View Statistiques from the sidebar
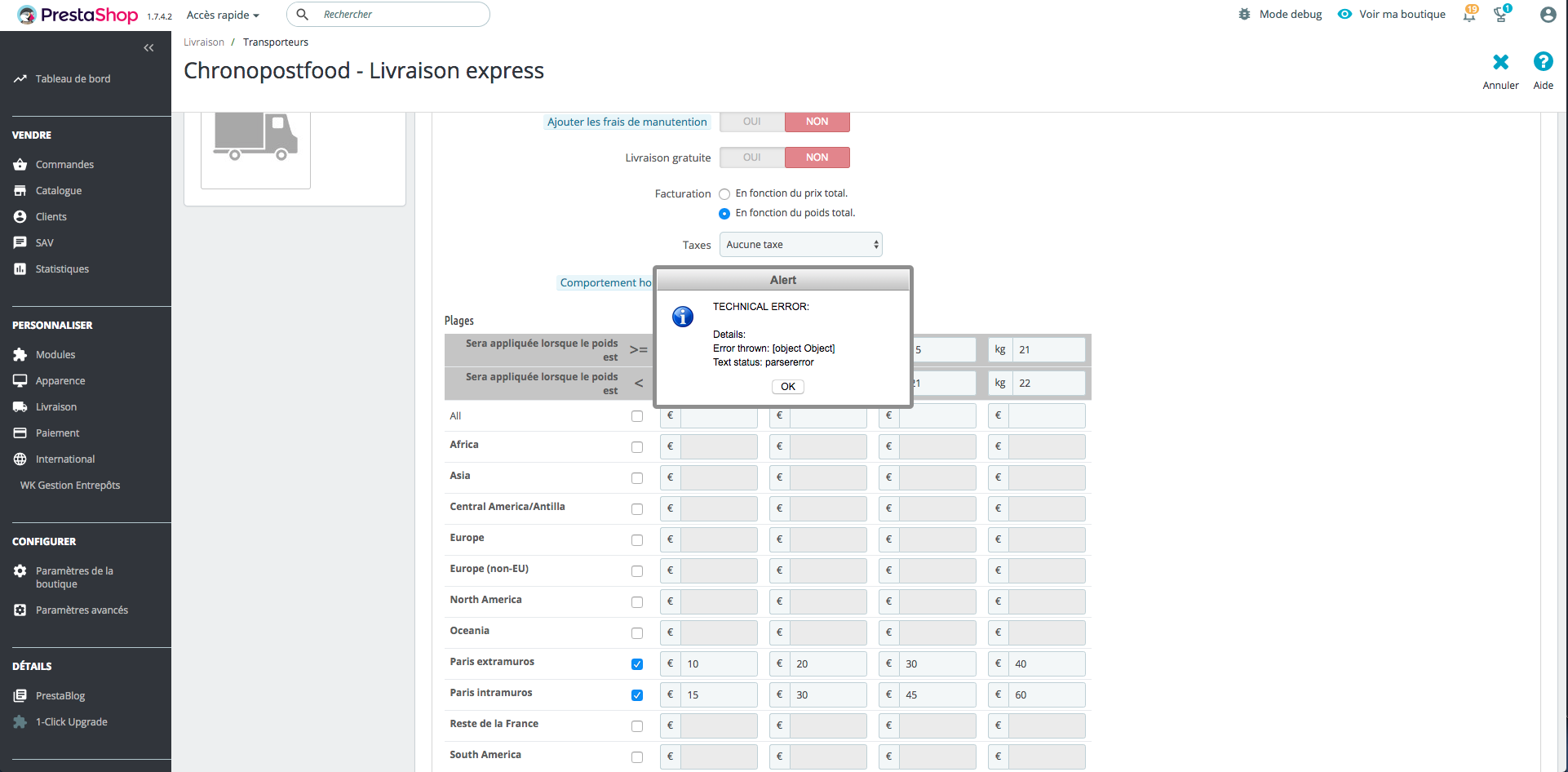The width and height of the screenshot is (1568, 772). pyautogui.click(x=61, y=268)
